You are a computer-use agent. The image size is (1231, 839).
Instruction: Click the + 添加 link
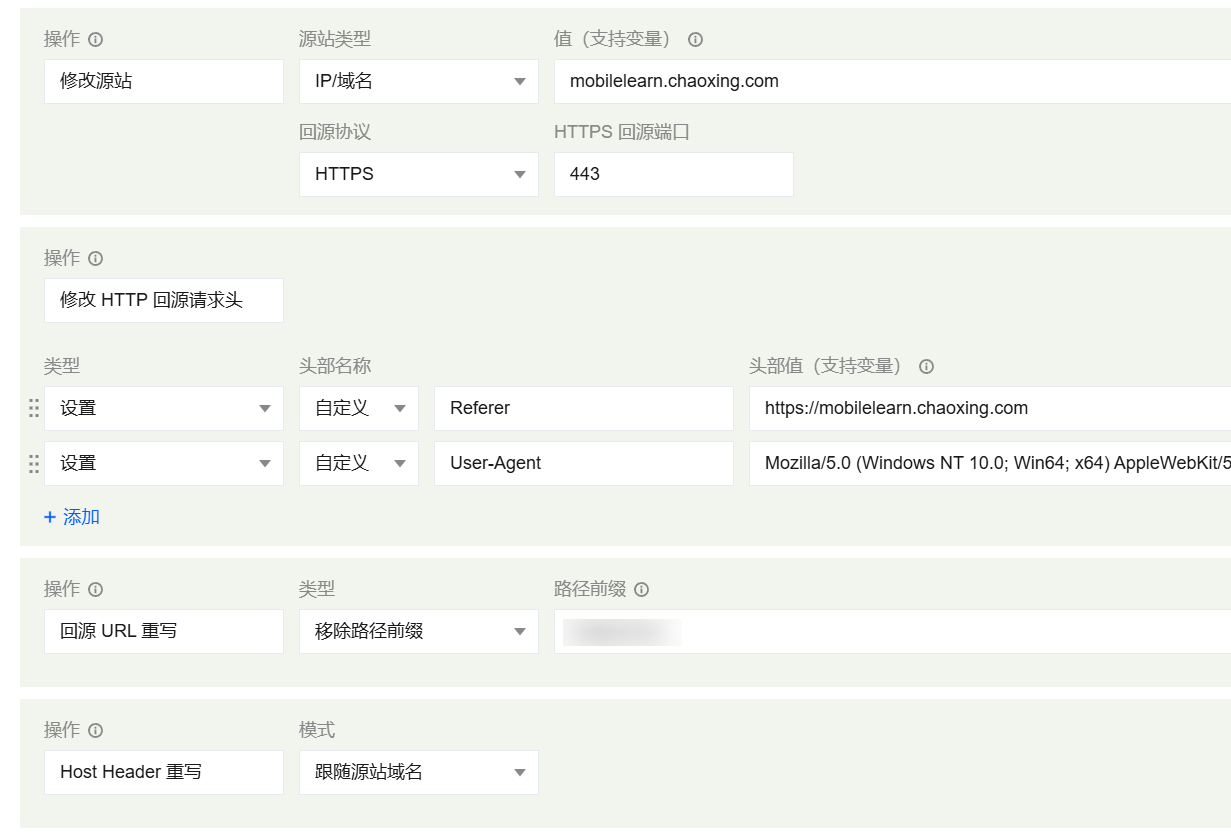point(72,518)
